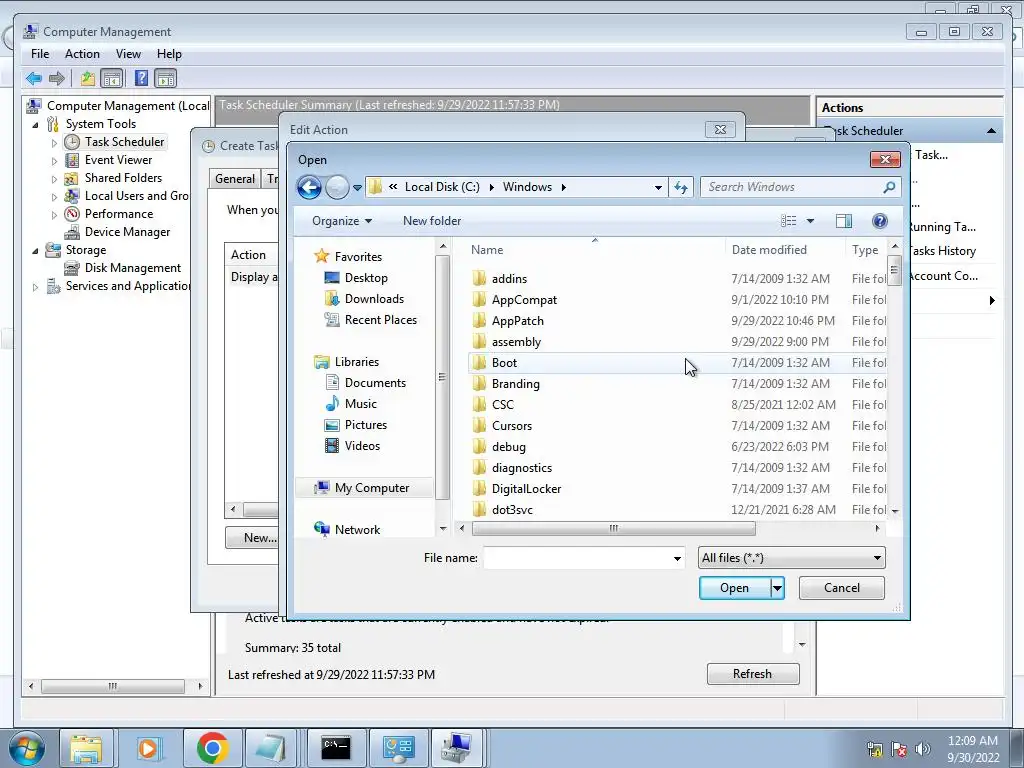1024x768 pixels.
Task: Click the Open button
Action: [735, 588]
